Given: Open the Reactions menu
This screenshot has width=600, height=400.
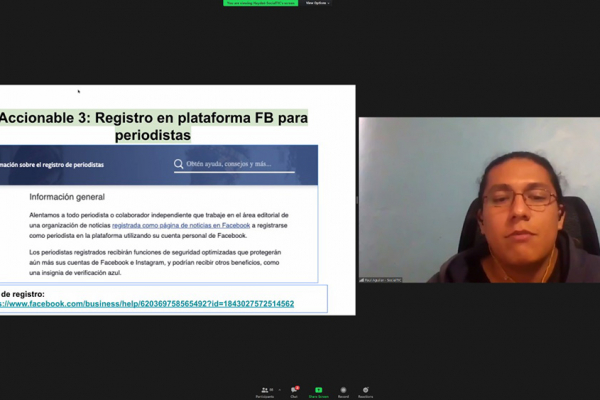Looking at the screenshot, I should 365,392.
